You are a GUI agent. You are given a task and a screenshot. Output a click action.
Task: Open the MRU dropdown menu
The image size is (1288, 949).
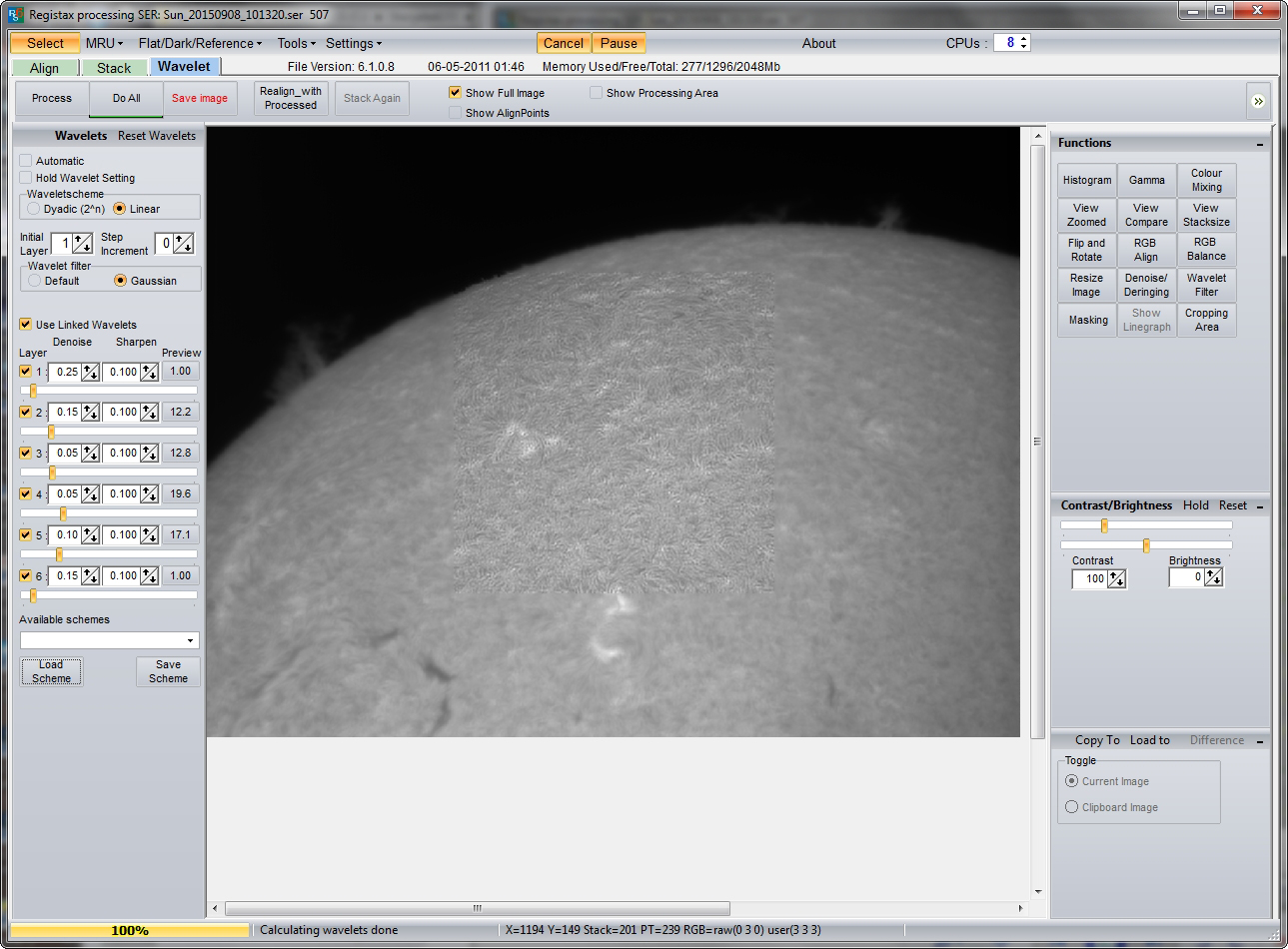coord(104,43)
